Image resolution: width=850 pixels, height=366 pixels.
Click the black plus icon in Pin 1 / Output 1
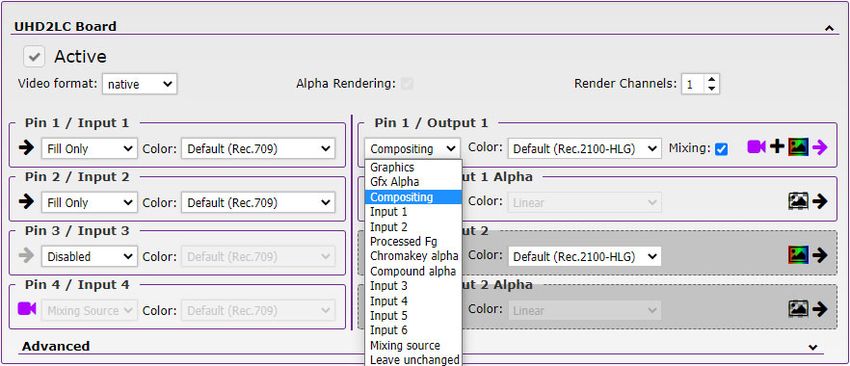[x=777, y=146]
